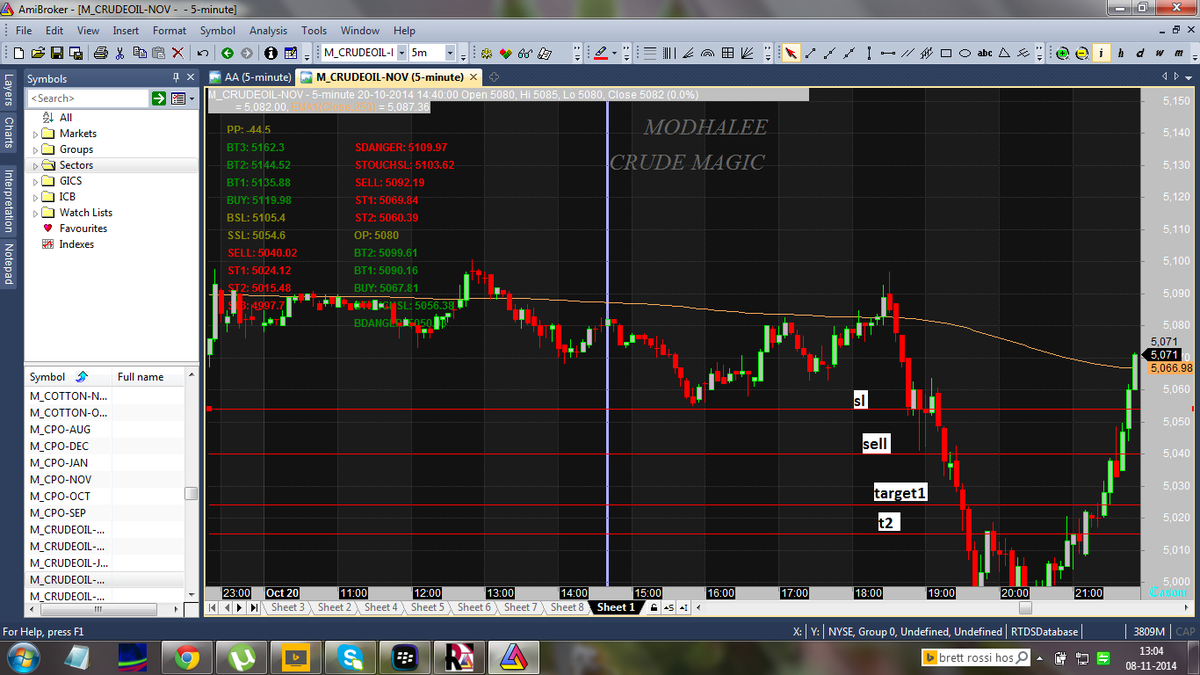The width and height of the screenshot is (1200, 675).
Task: Open the symbol selector M_CRUDEOIL dropdown
Action: click(402, 53)
